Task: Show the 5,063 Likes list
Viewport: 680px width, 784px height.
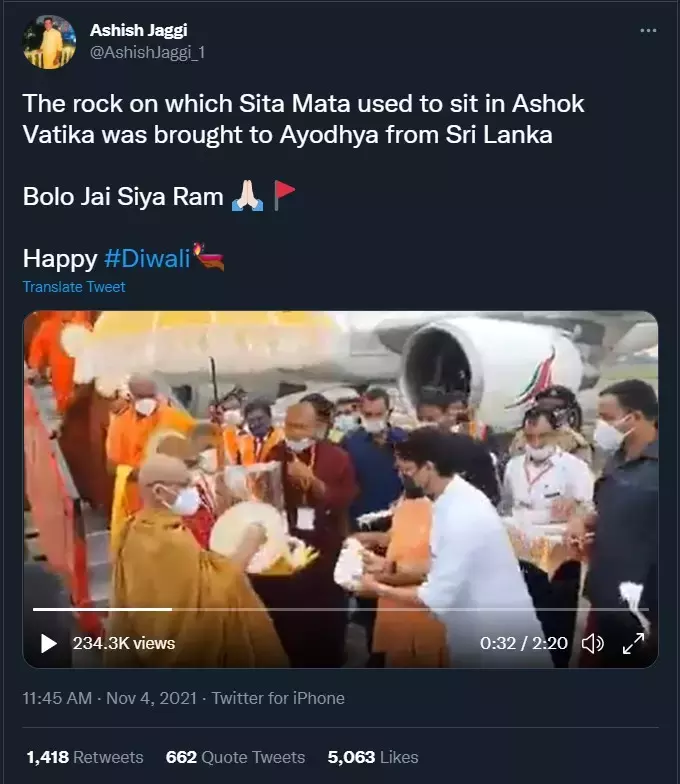Action: click(373, 757)
